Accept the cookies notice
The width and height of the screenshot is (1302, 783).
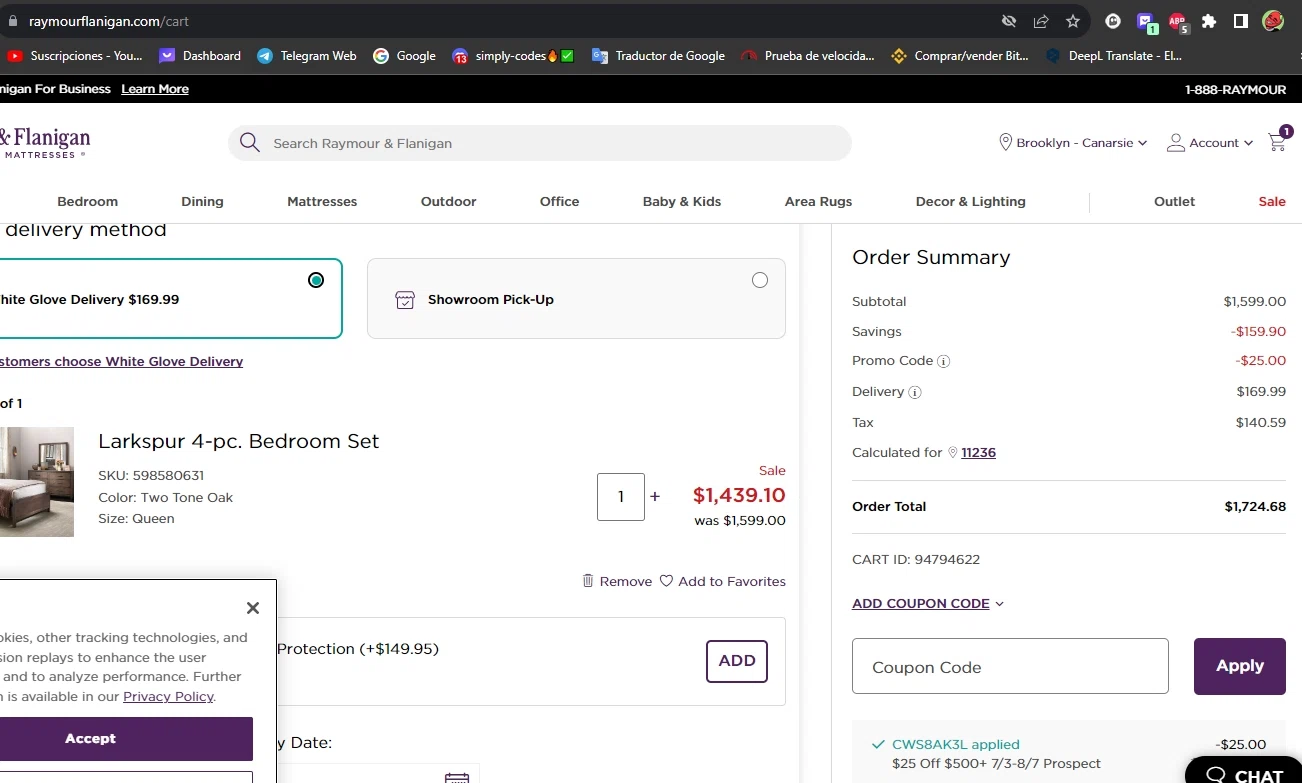(x=126, y=739)
